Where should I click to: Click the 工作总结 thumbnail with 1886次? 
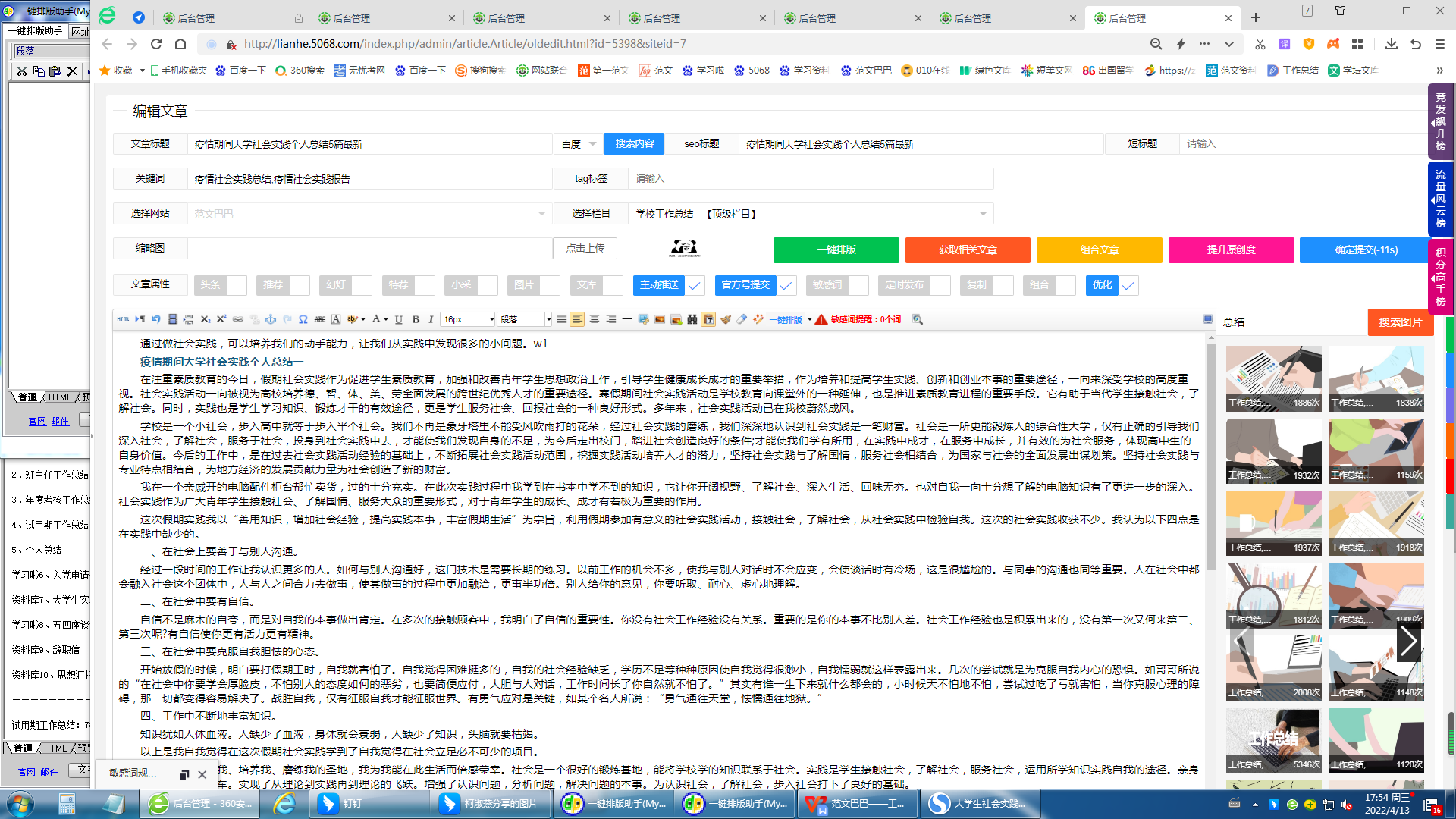point(1273,379)
